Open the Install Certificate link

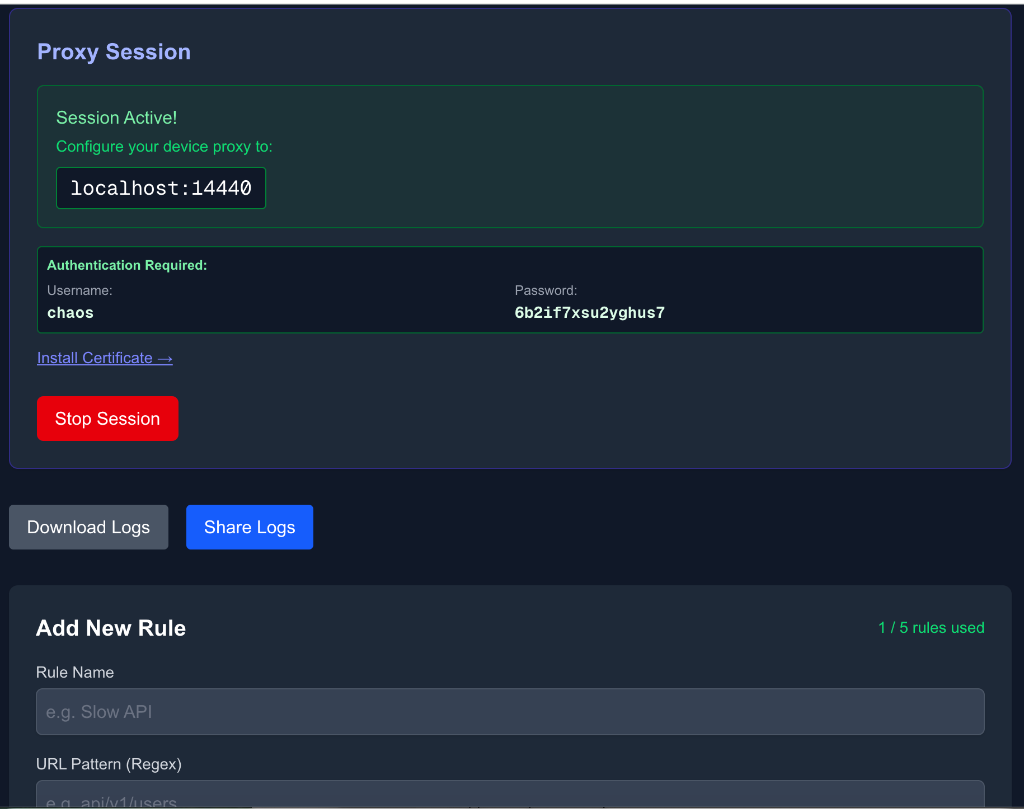pyautogui.click(x=95, y=358)
